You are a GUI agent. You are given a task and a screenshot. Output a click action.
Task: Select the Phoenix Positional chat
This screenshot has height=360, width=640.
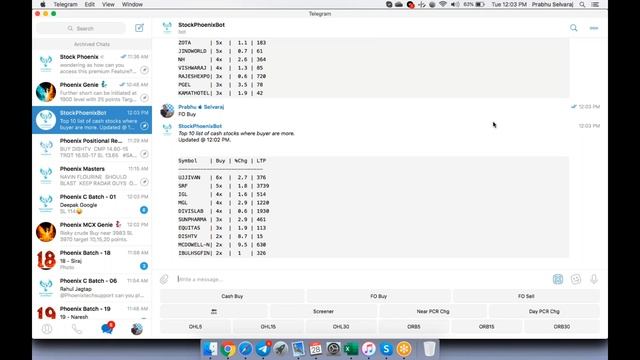point(92,148)
